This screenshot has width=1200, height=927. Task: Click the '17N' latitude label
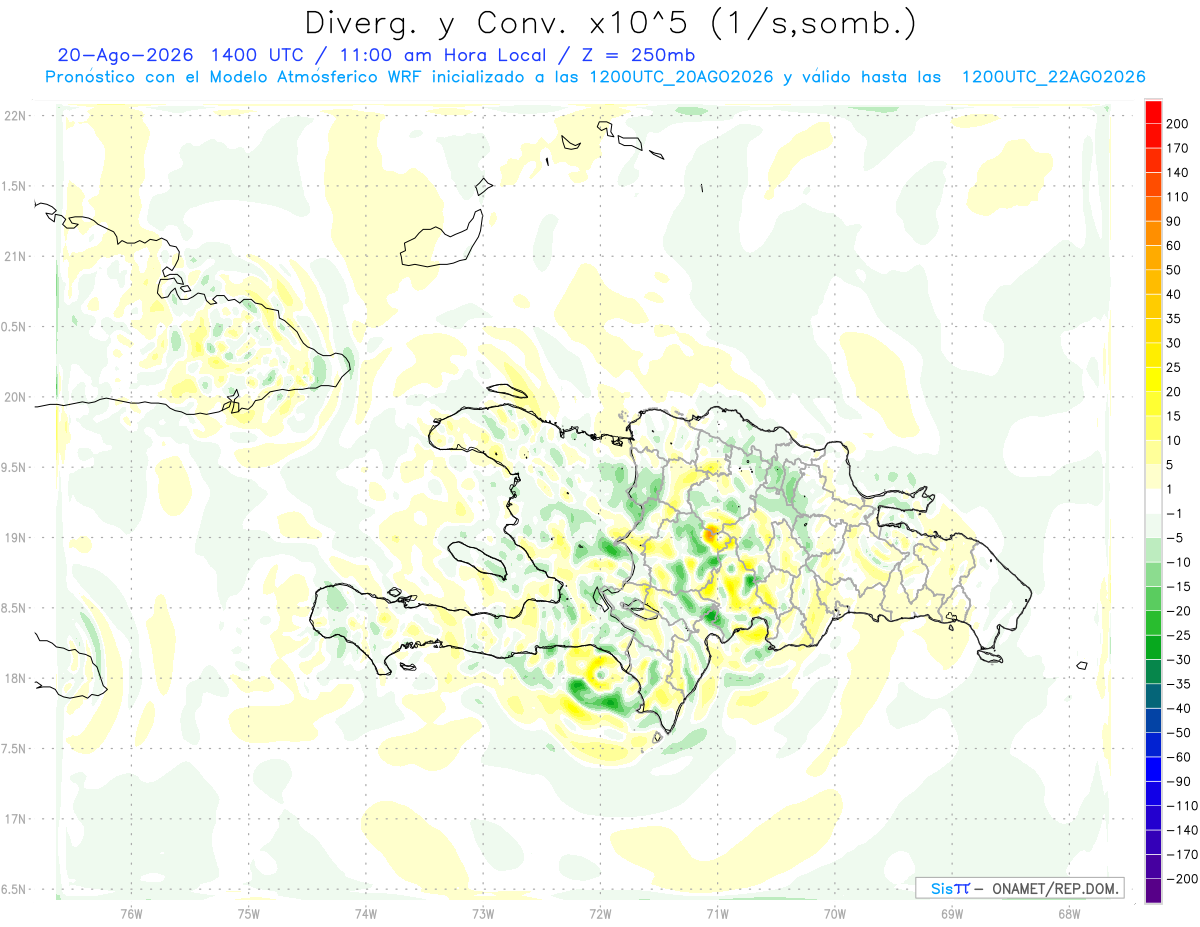14,819
